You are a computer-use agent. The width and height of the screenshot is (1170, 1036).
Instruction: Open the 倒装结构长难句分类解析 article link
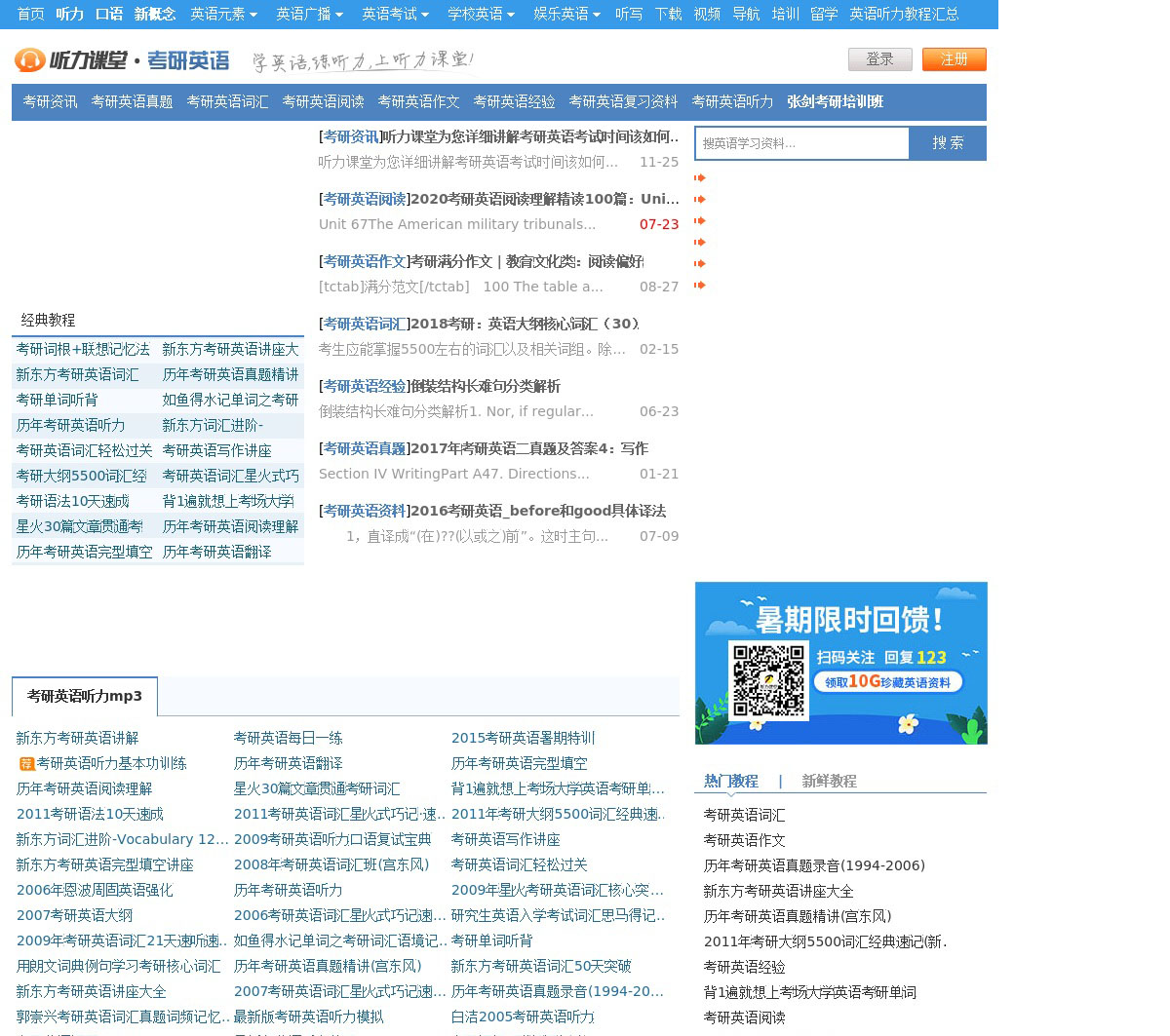[x=486, y=386]
